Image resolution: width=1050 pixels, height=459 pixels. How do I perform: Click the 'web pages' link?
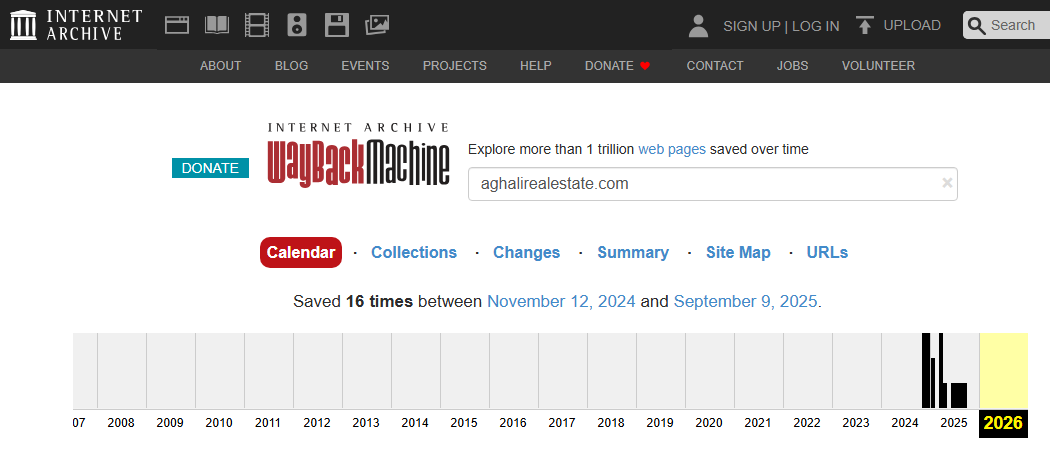tap(672, 149)
